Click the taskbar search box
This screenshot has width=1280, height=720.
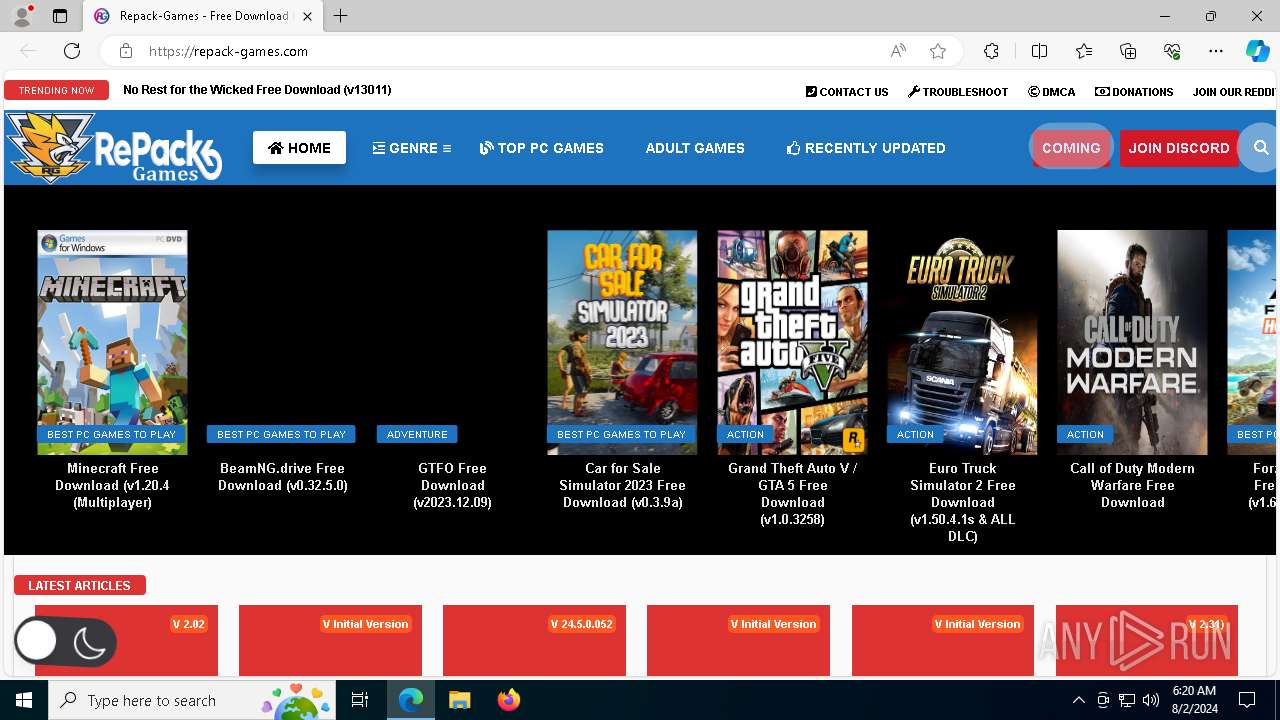pos(193,700)
